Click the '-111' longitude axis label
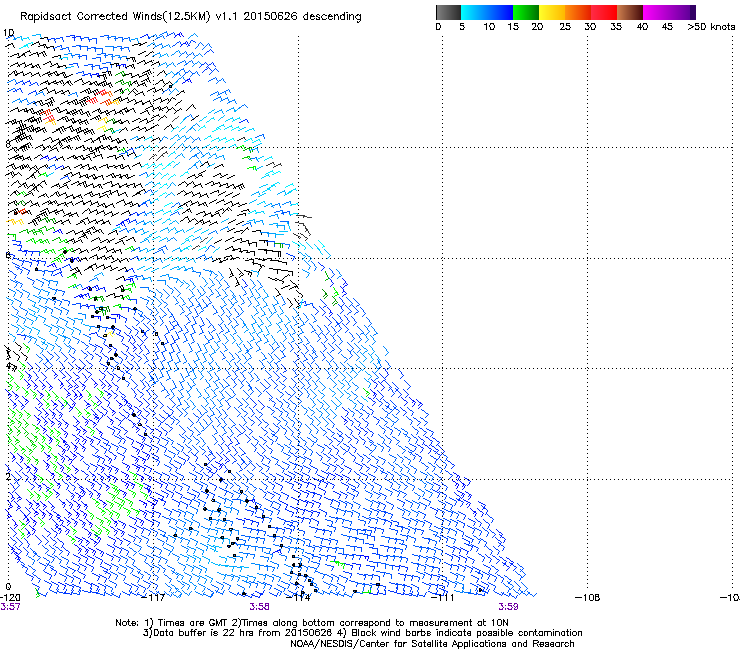 (x=443, y=598)
